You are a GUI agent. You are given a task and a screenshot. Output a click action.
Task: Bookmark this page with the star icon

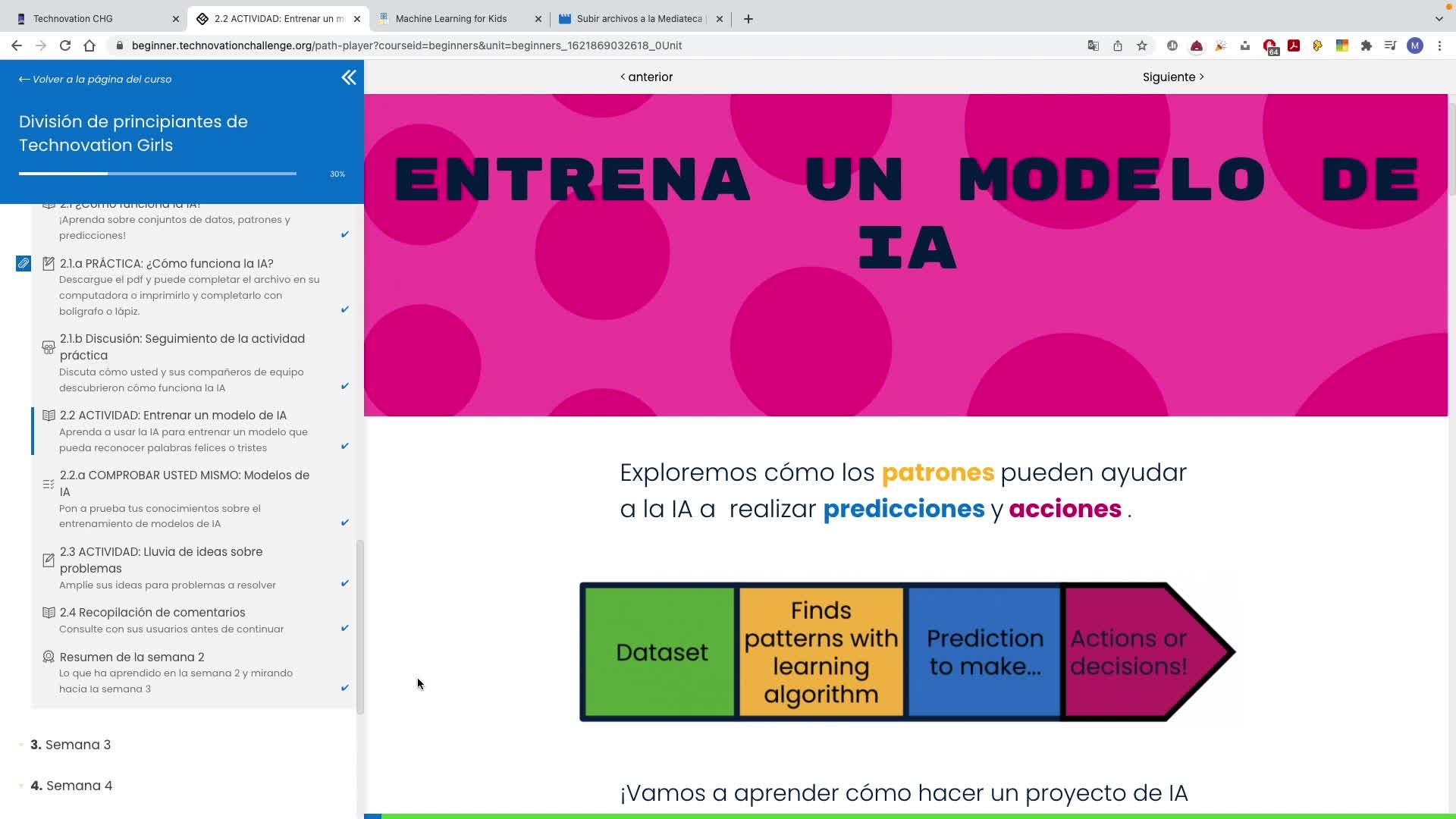tap(1142, 45)
